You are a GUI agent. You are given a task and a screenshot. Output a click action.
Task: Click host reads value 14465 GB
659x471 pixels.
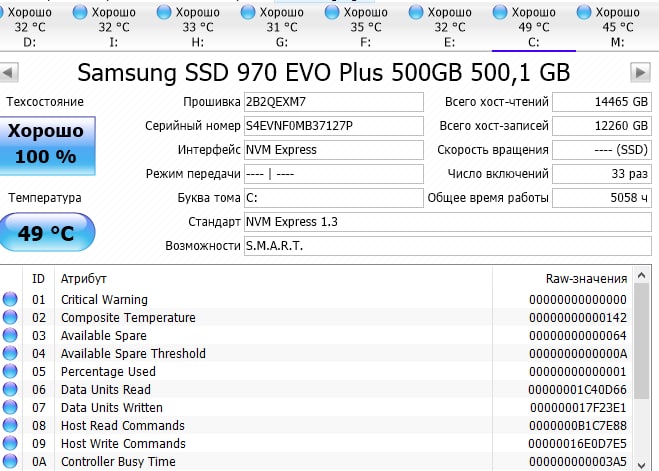602,102
